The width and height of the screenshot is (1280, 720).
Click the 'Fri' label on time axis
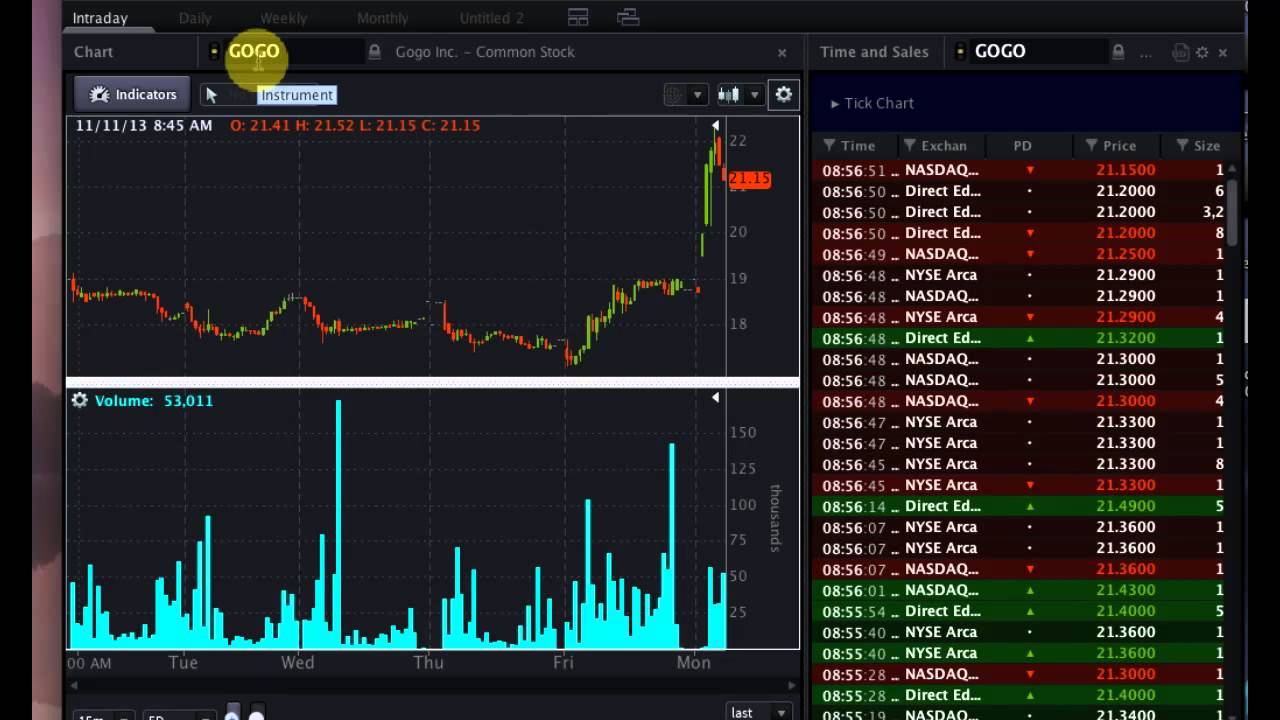click(563, 662)
